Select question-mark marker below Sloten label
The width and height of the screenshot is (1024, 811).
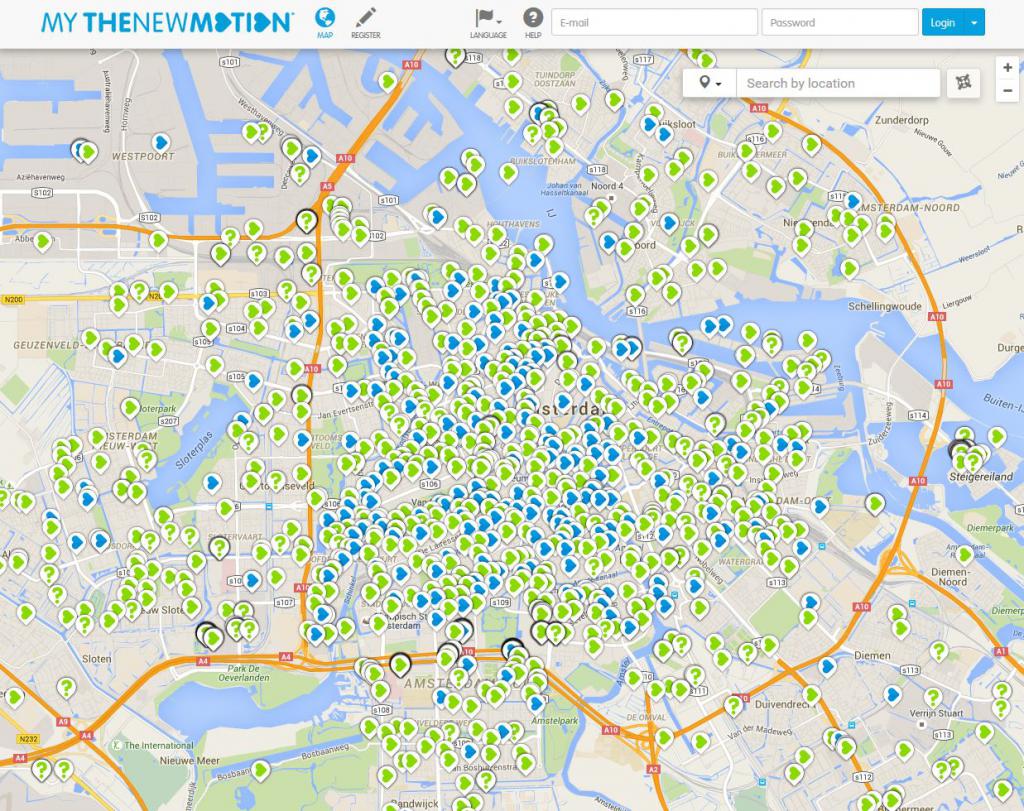65,687
